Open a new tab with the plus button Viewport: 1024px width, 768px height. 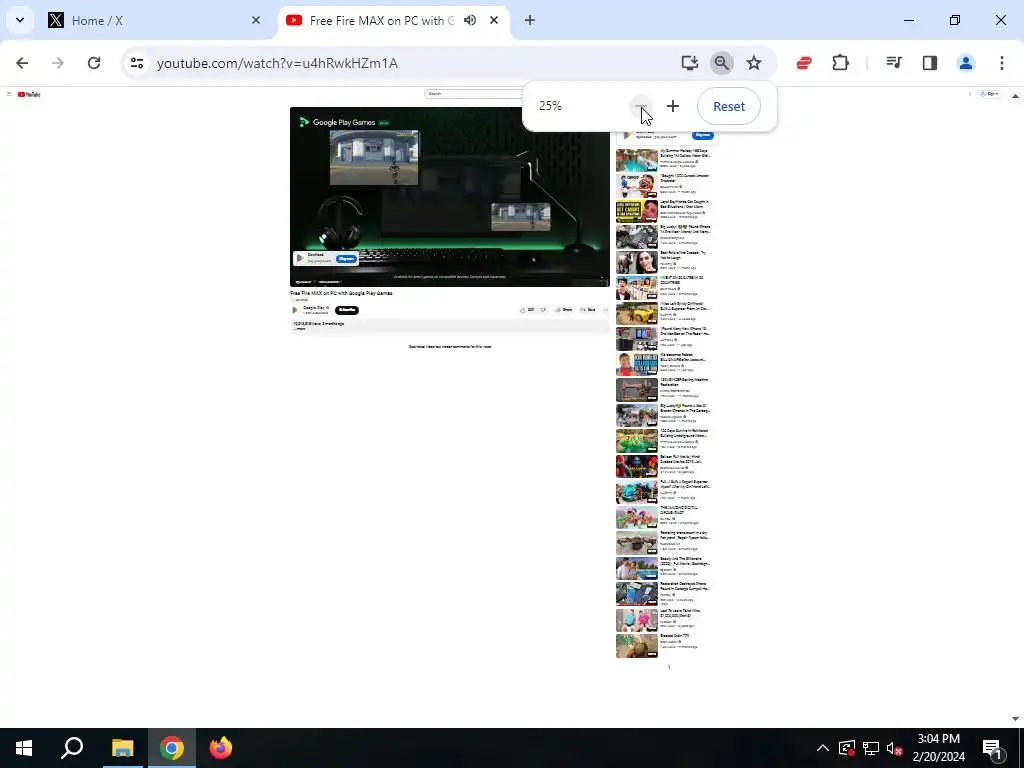[x=530, y=20]
